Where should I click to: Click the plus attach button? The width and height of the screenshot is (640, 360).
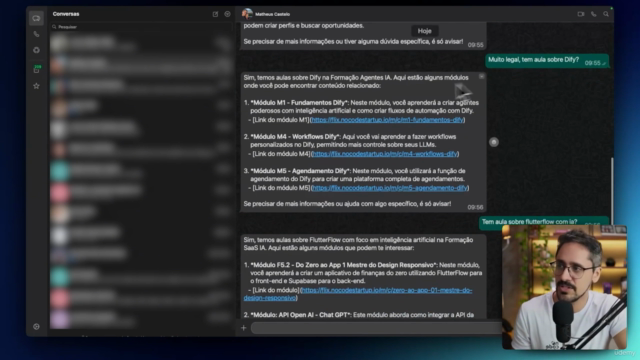coord(244,327)
